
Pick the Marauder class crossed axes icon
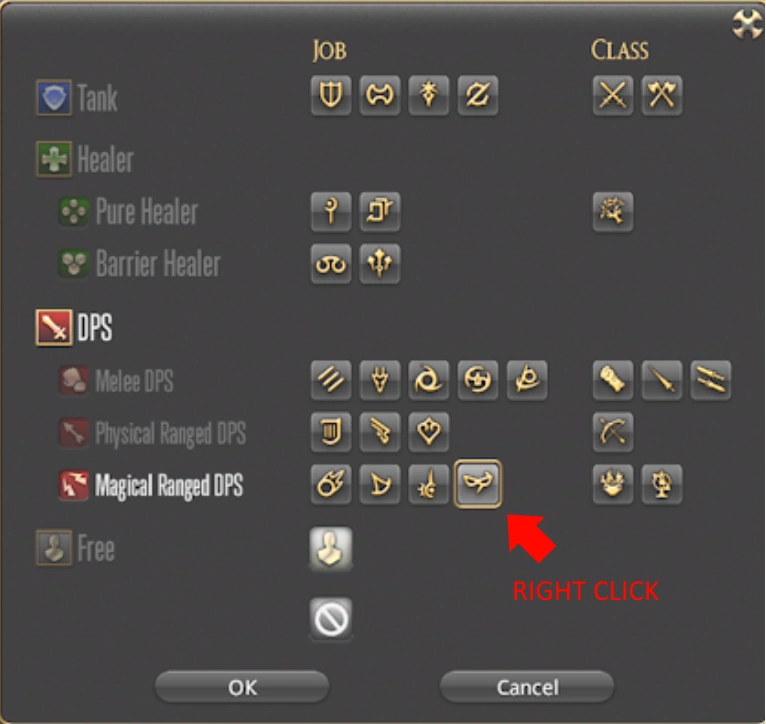(x=661, y=95)
